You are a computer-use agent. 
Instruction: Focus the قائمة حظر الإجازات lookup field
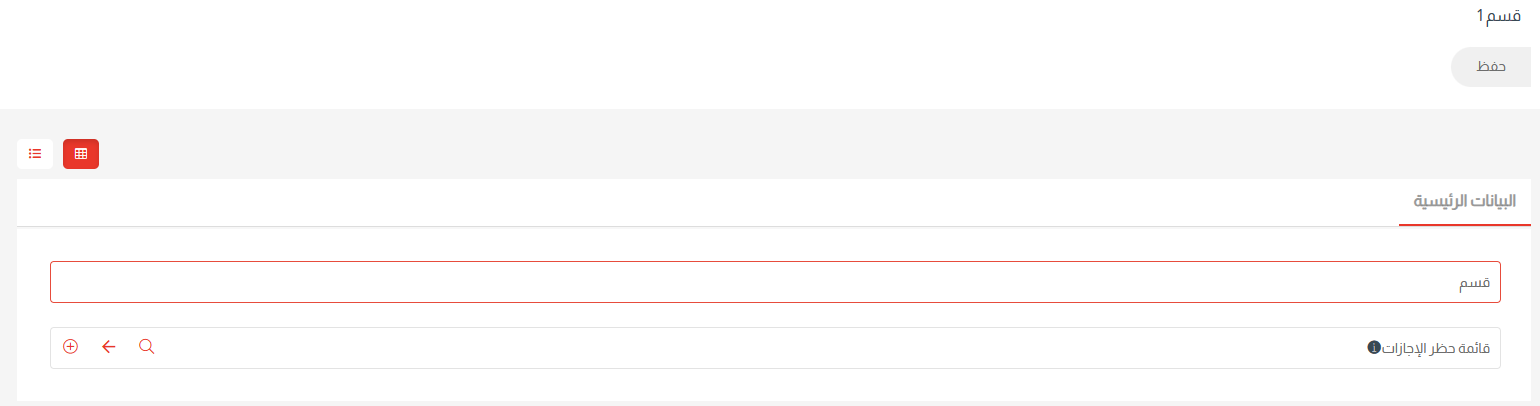tap(760, 348)
